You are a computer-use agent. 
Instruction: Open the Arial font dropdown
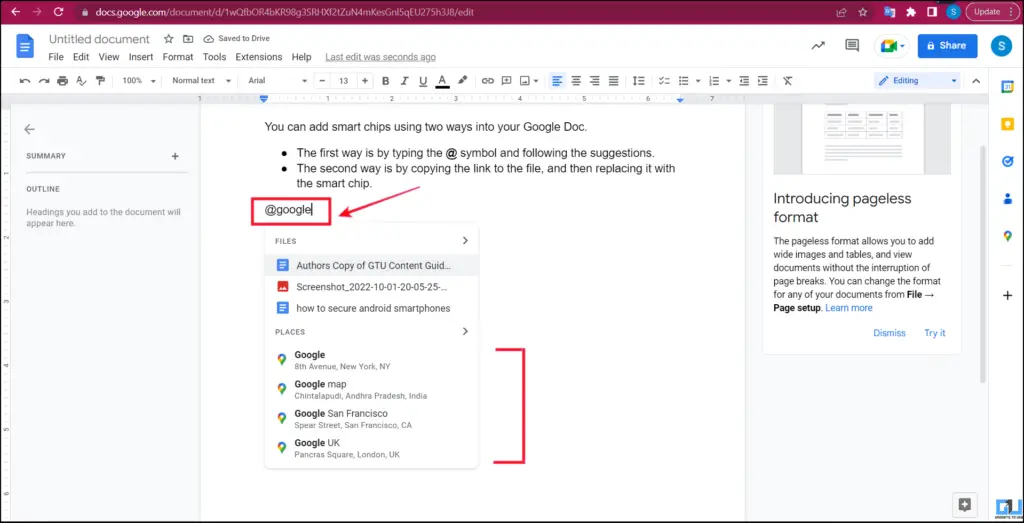coord(277,81)
